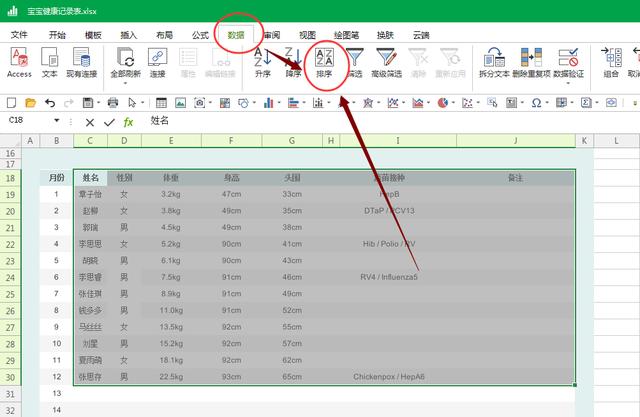Select column L header
The width and height of the screenshot is (640, 417).
[616, 141]
